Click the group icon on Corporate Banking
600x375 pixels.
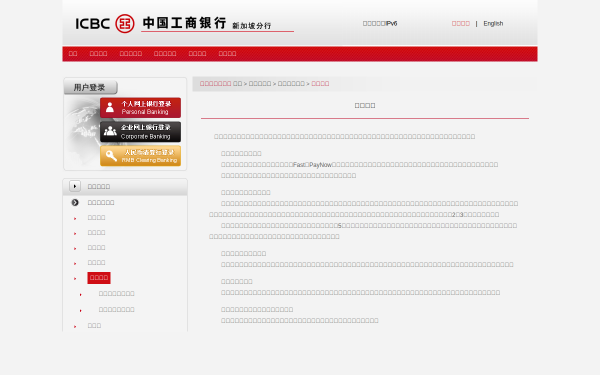[110, 131]
